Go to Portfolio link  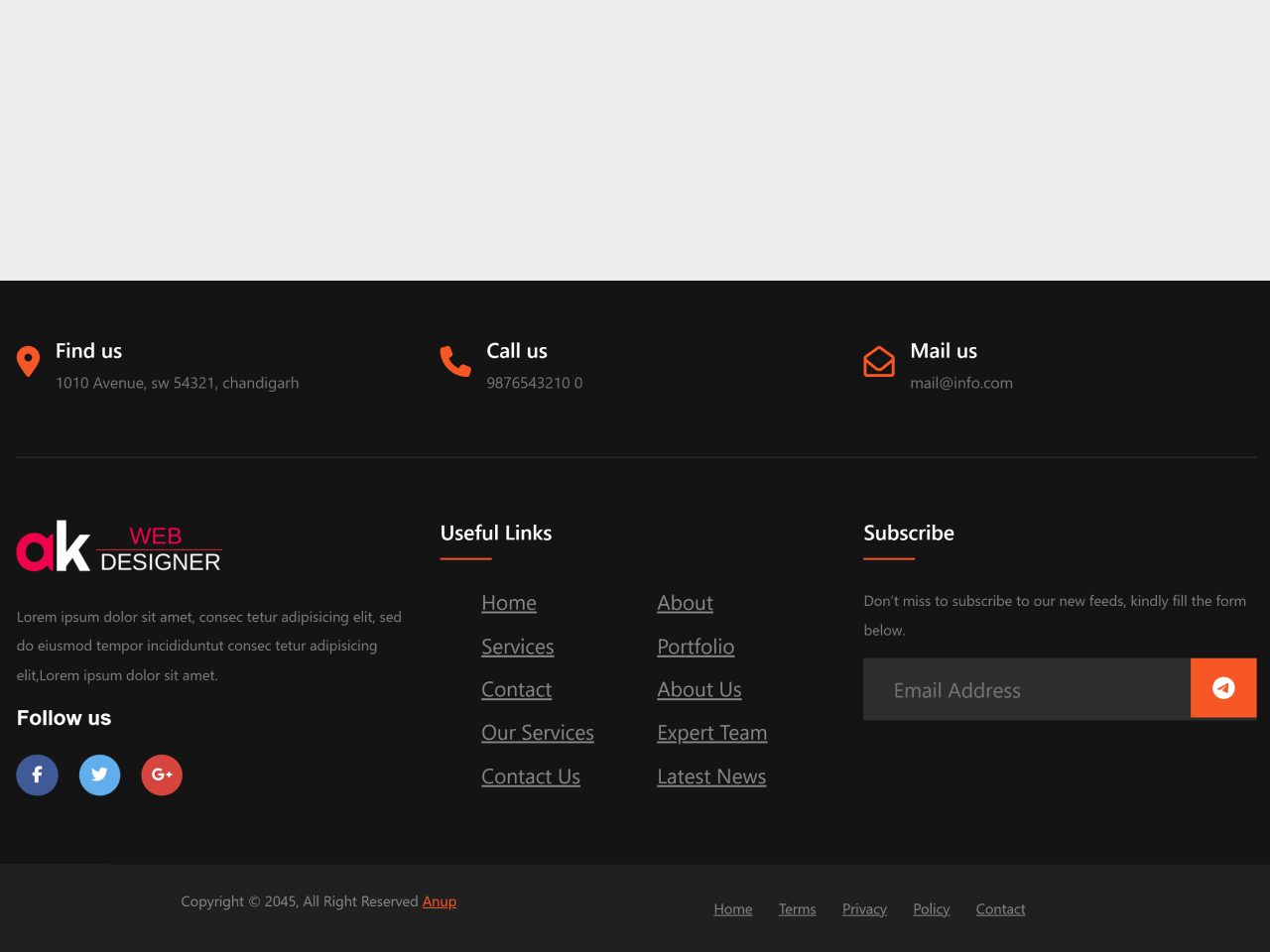(x=696, y=647)
